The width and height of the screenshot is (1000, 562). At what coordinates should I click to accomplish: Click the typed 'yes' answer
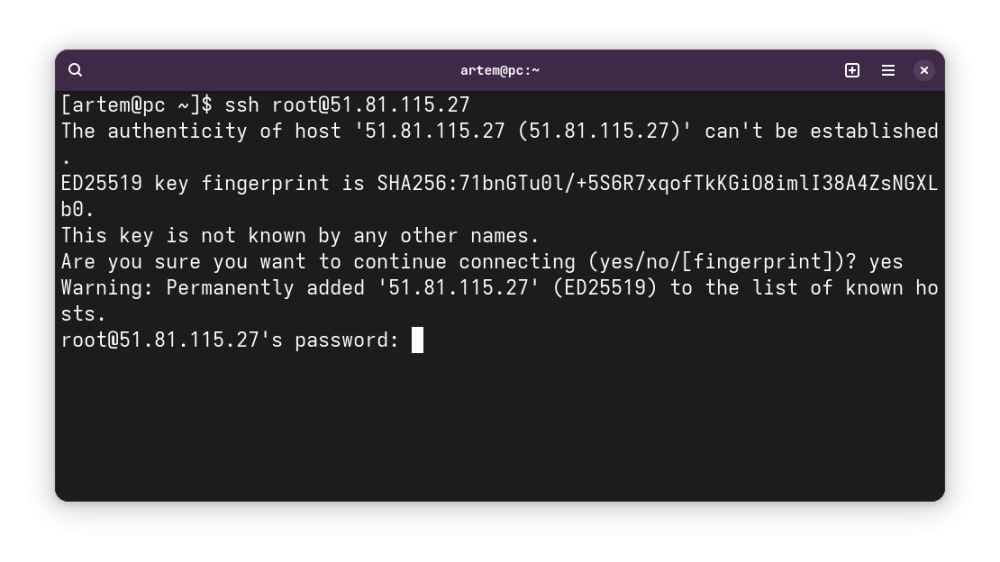(x=886, y=262)
